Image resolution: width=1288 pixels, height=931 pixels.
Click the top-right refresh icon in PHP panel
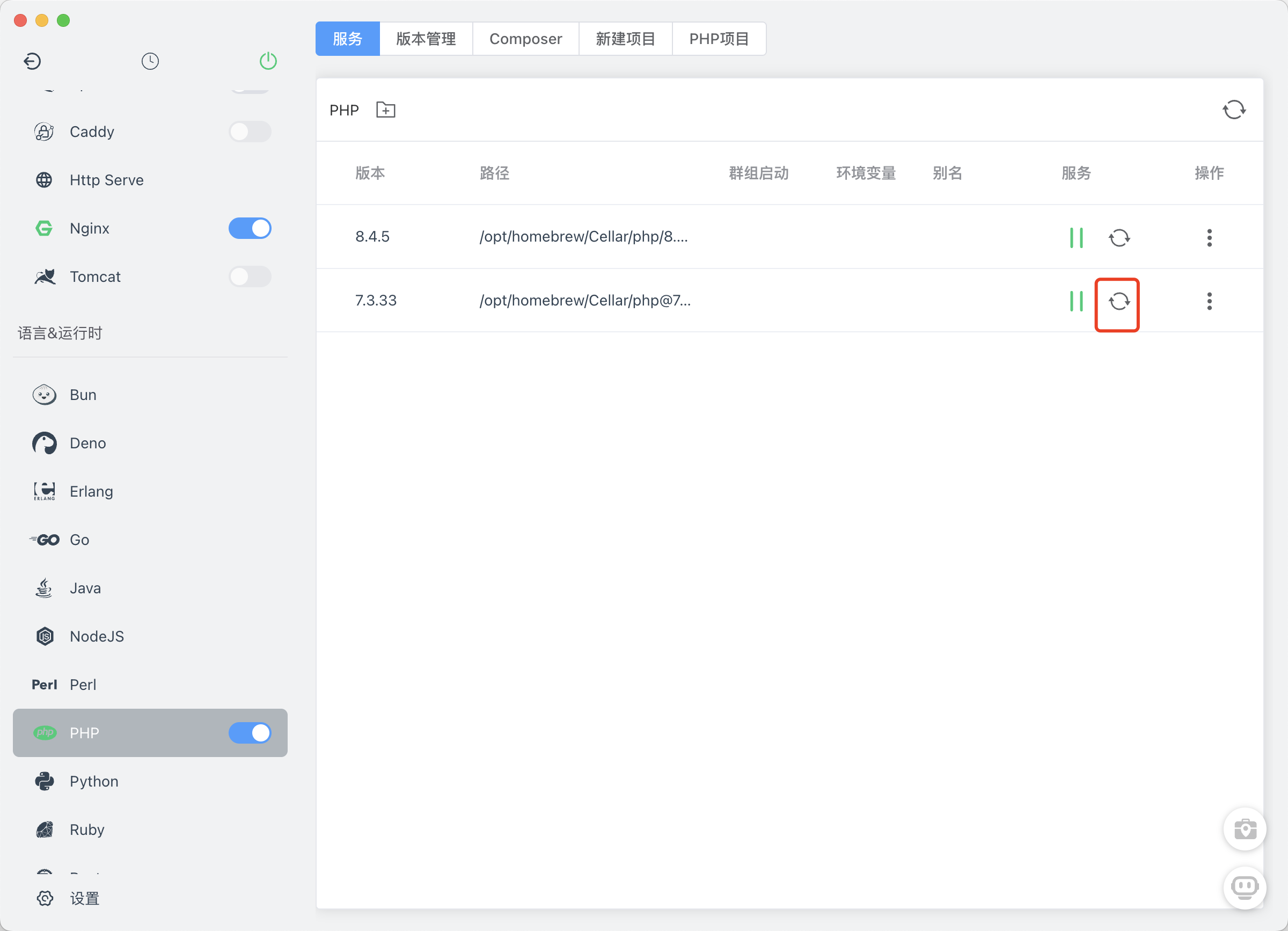1233,110
